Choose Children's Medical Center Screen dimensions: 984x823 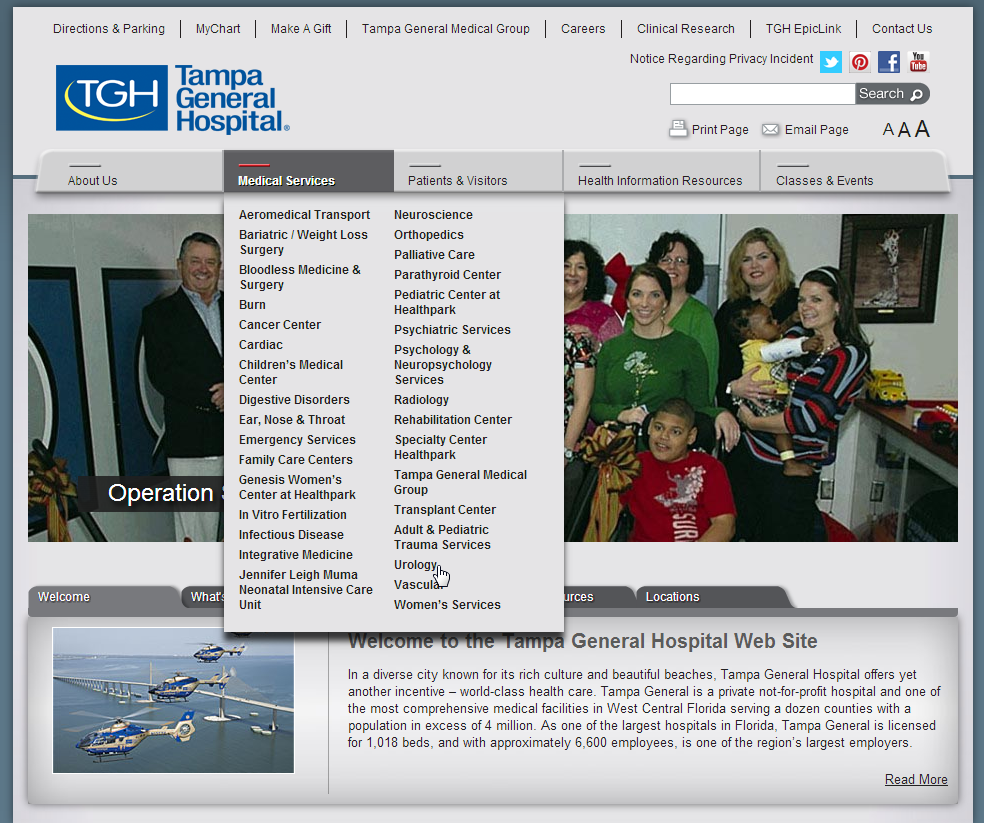tap(291, 372)
